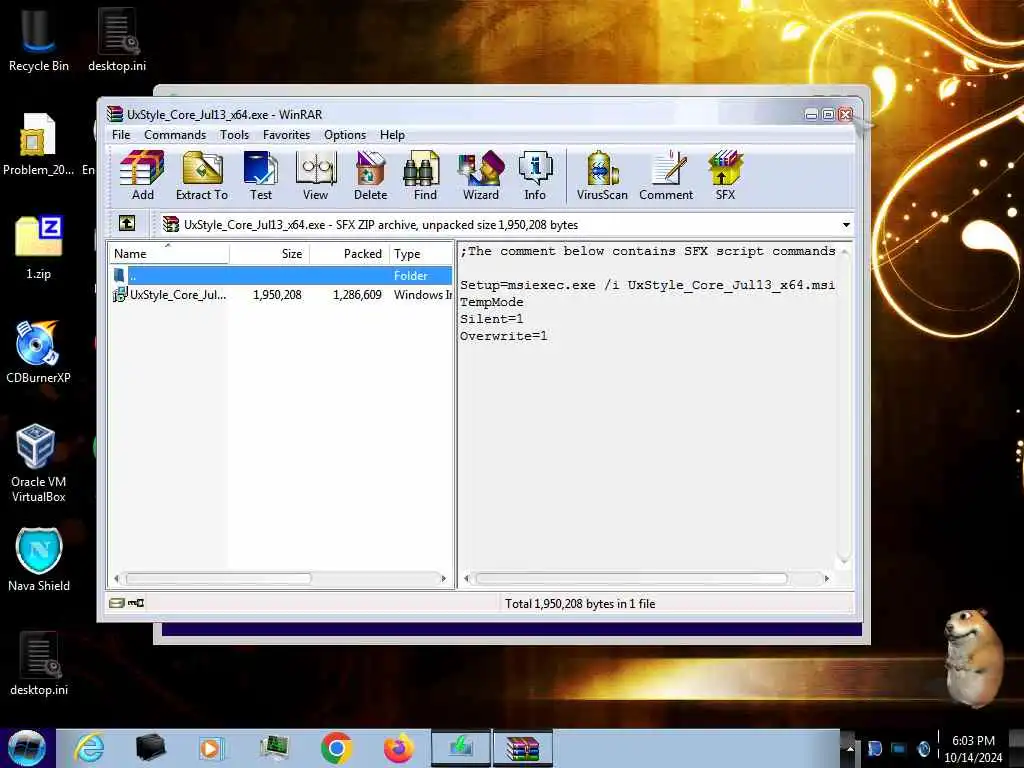
Task: Select the Delete toolbar icon
Action: pos(370,175)
